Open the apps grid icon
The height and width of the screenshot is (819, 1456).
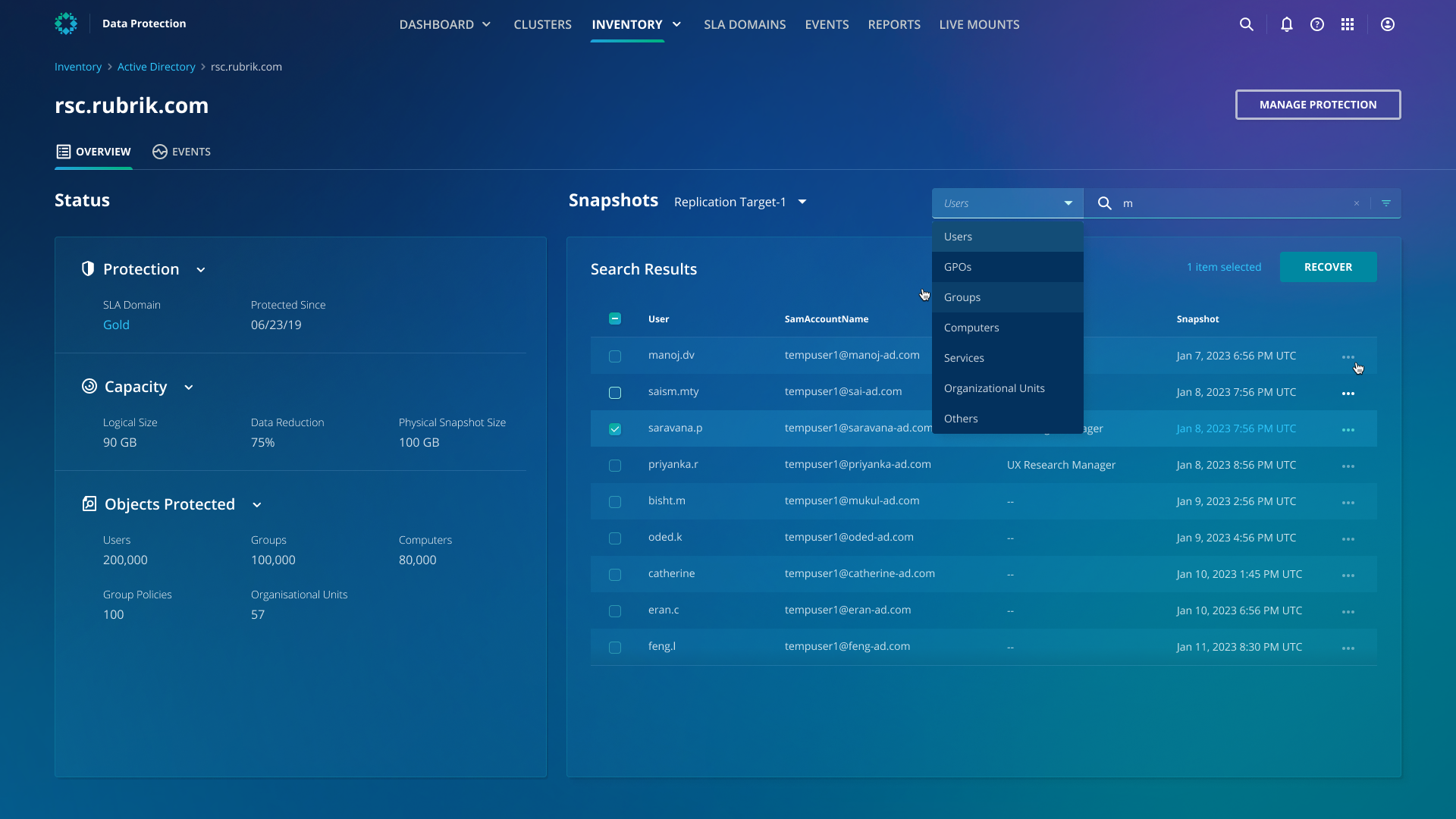(1348, 24)
